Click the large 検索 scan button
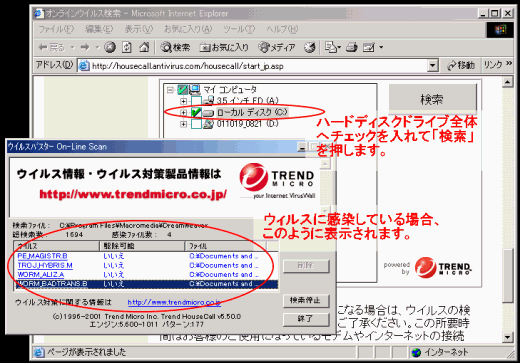 tap(432, 98)
